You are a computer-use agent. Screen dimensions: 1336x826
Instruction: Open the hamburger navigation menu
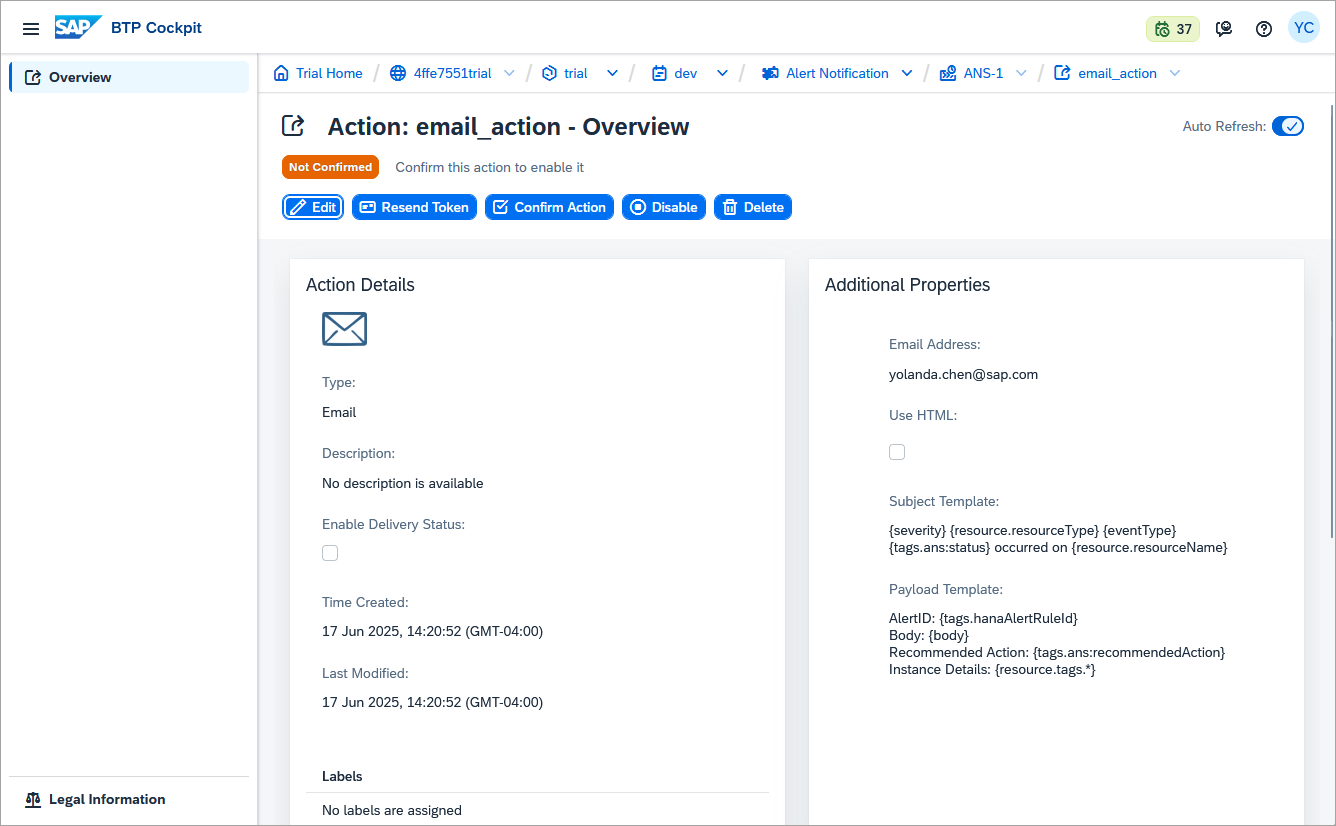[x=31, y=29]
